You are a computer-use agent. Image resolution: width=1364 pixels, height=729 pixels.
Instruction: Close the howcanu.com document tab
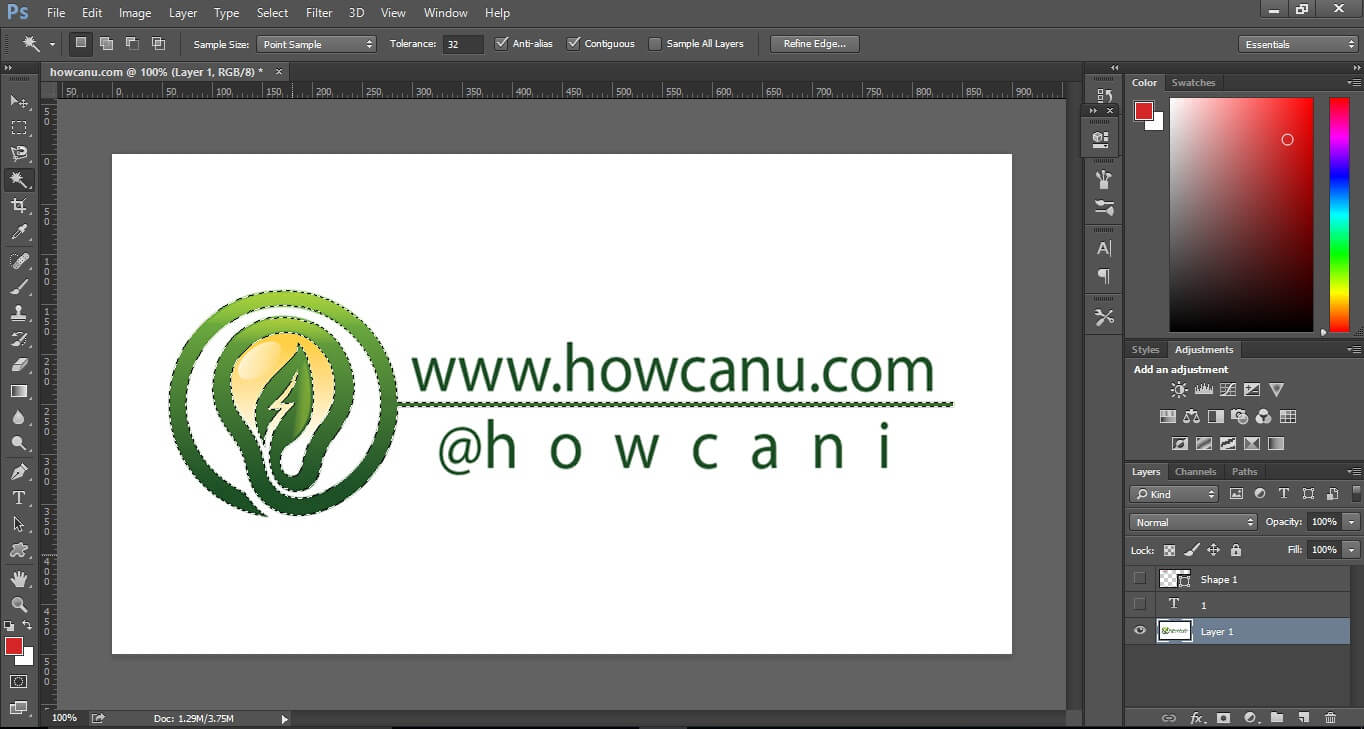click(279, 71)
